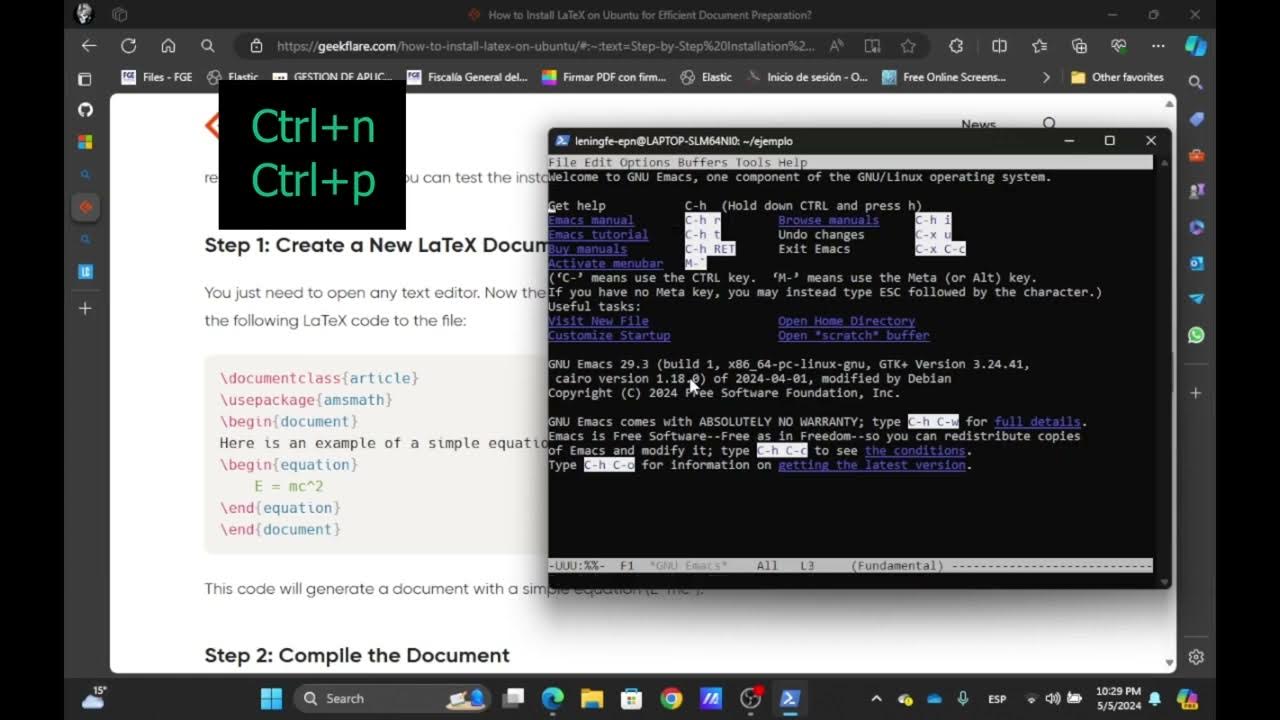Click the Browse manuals link
Image resolution: width=1280 pixels, height=720 pixels.
pyautogui.click(x=828, y=220)
